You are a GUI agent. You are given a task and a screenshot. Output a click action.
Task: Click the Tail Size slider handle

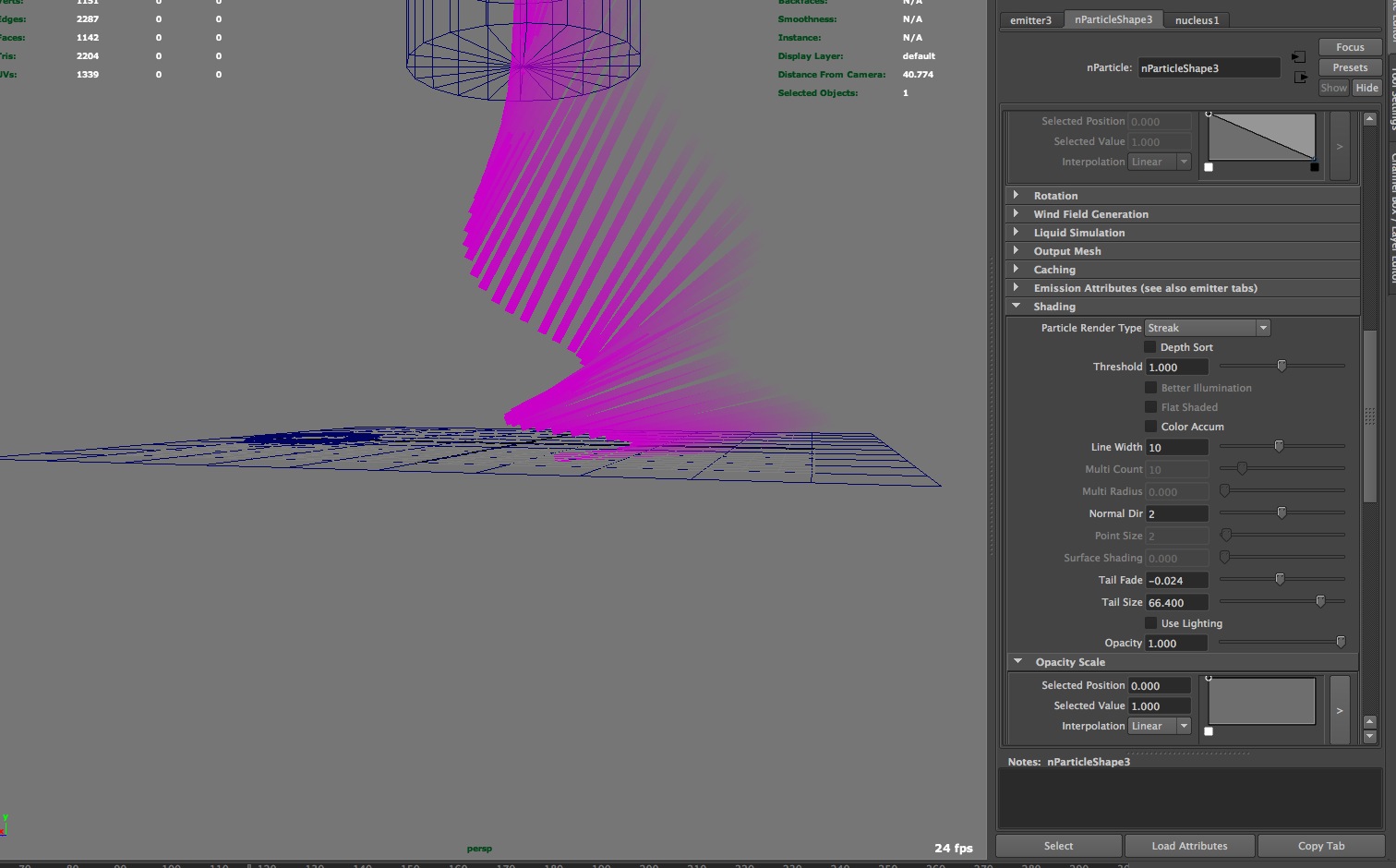[1320, 602]
